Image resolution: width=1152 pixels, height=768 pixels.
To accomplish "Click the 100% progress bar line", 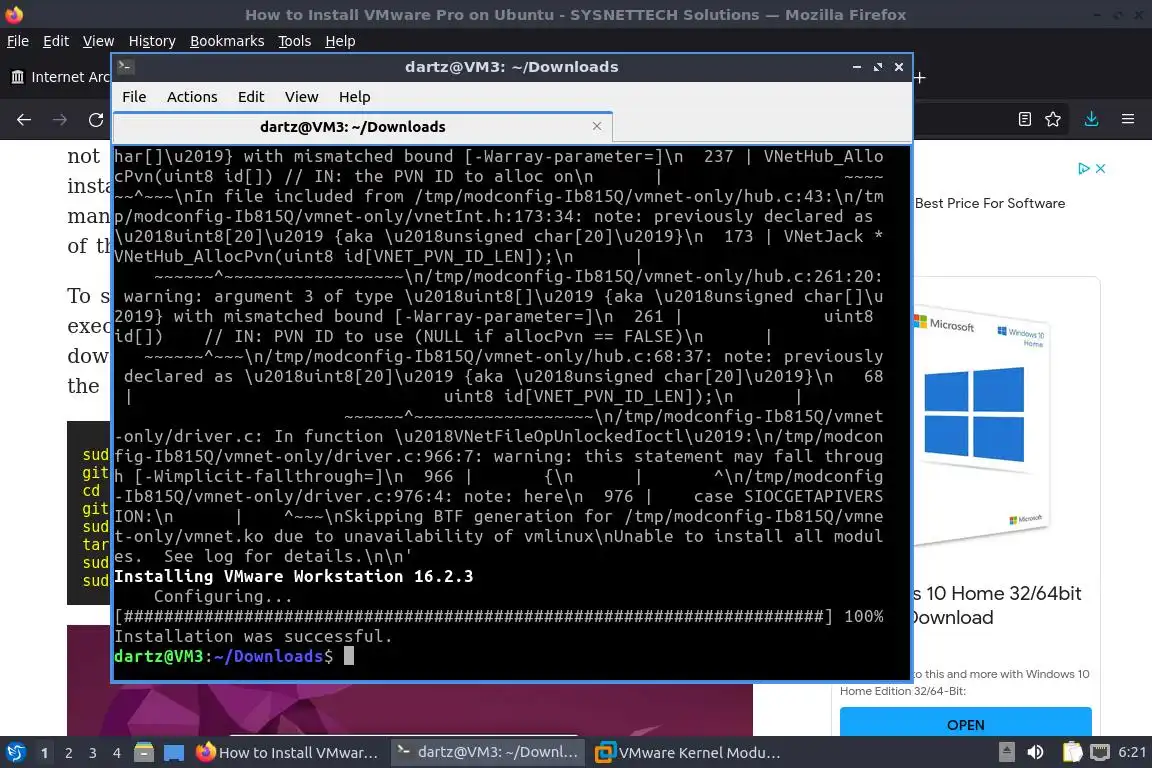I will (499, 617).
